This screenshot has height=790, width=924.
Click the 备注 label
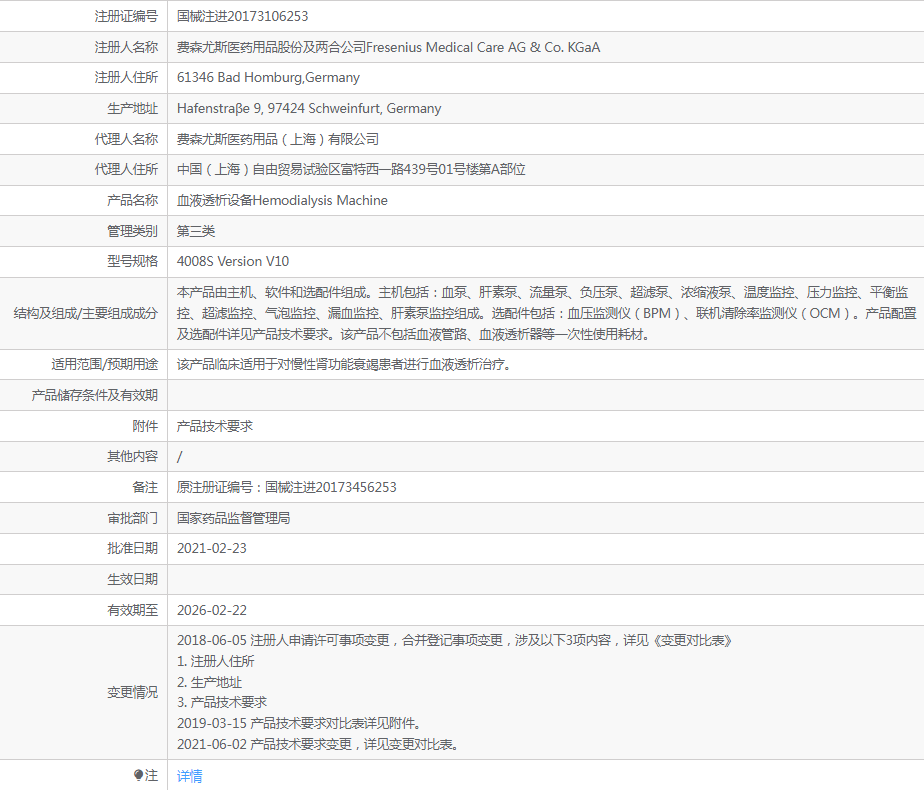145,487
